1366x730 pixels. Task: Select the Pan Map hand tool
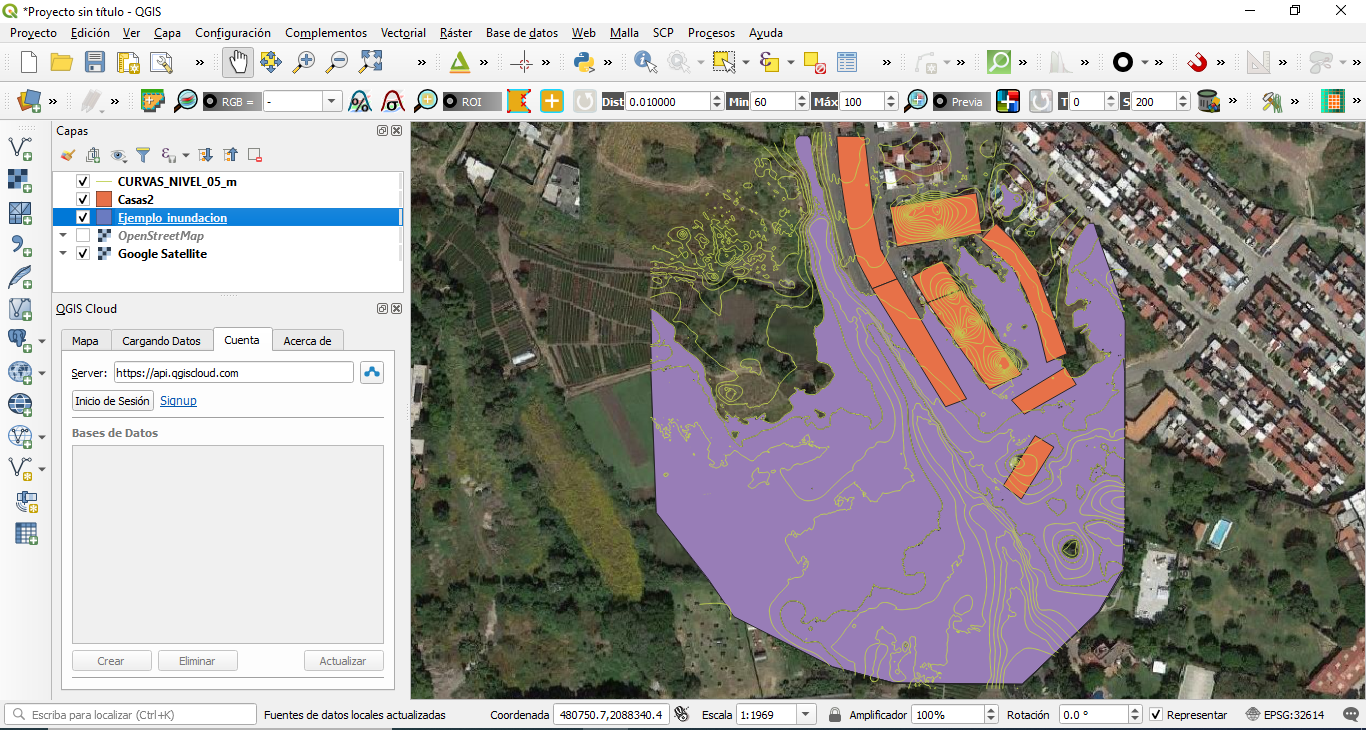[238, 62]
